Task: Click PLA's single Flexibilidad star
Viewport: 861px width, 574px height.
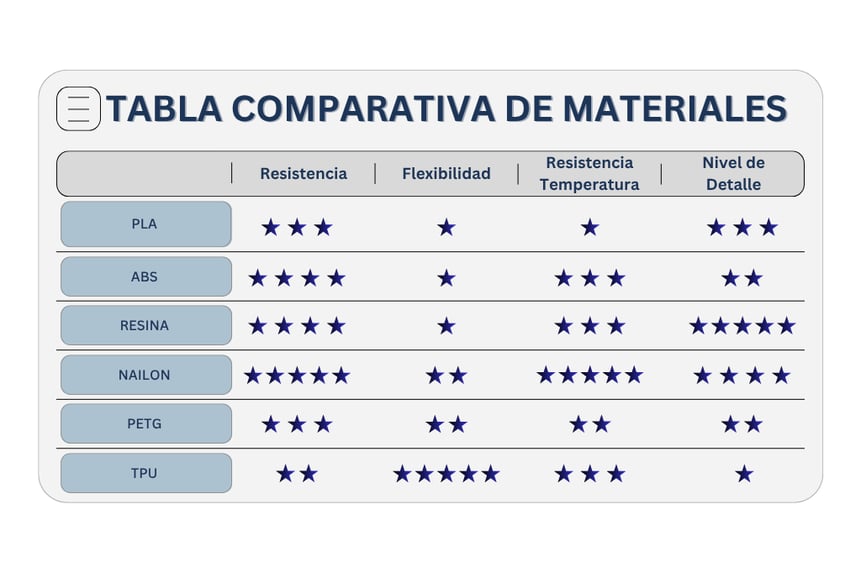Action: [446, 227]
